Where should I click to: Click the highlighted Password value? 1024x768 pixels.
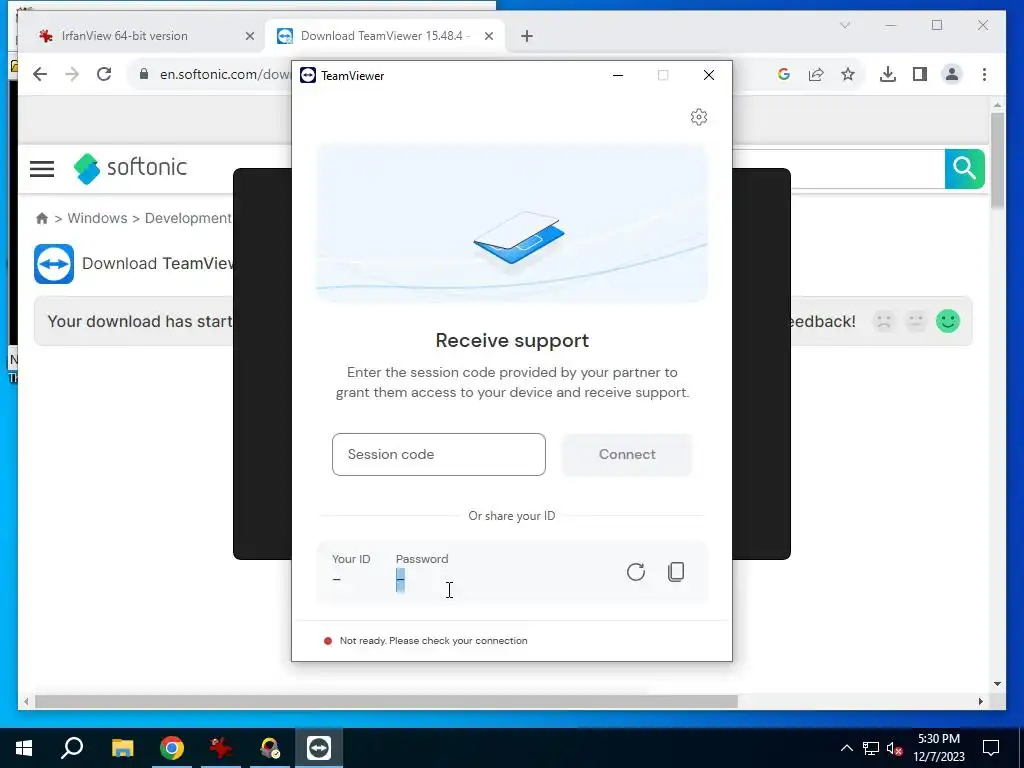coord(400,580)
